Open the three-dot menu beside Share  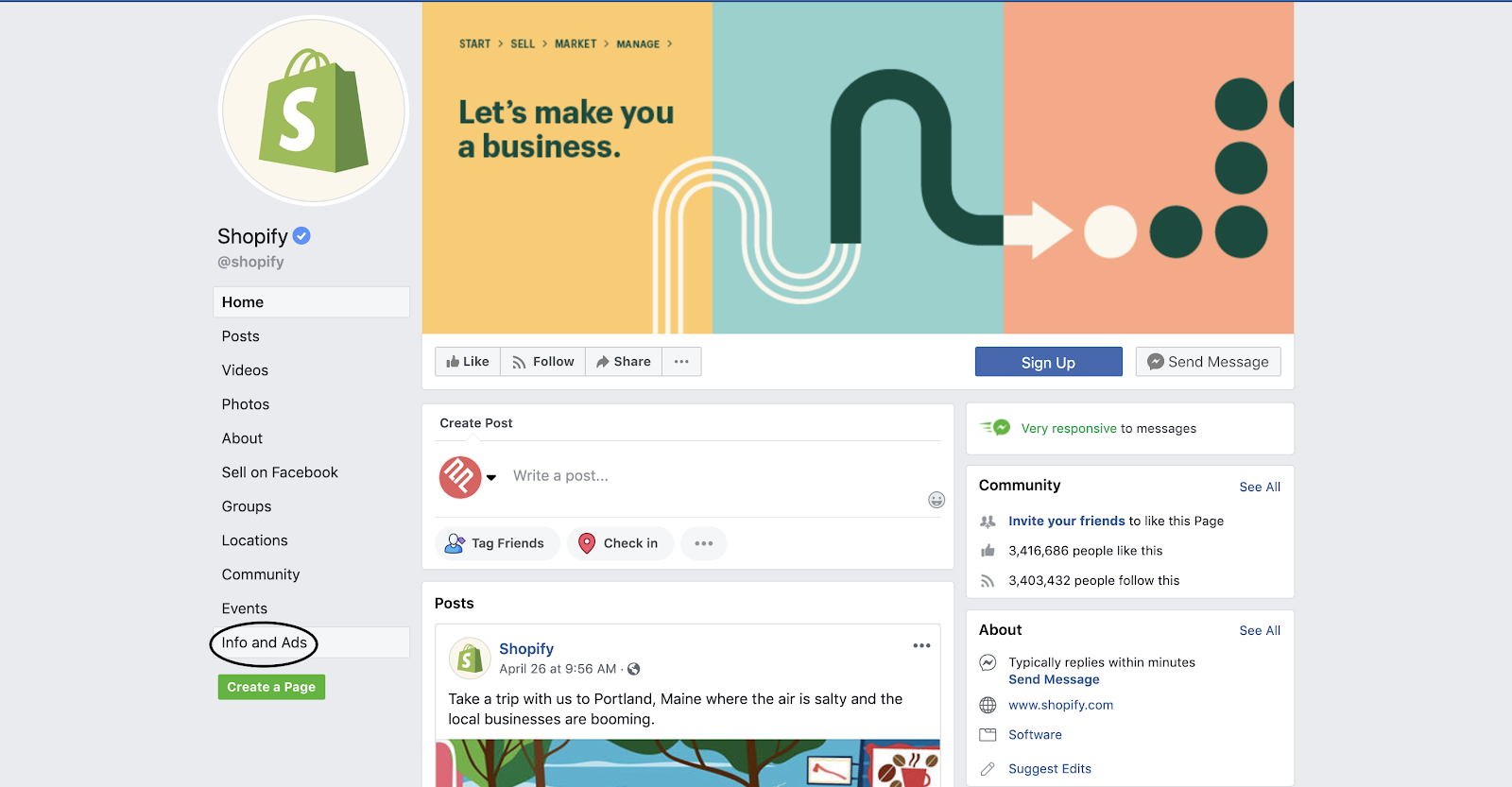[x=681, y=362]
